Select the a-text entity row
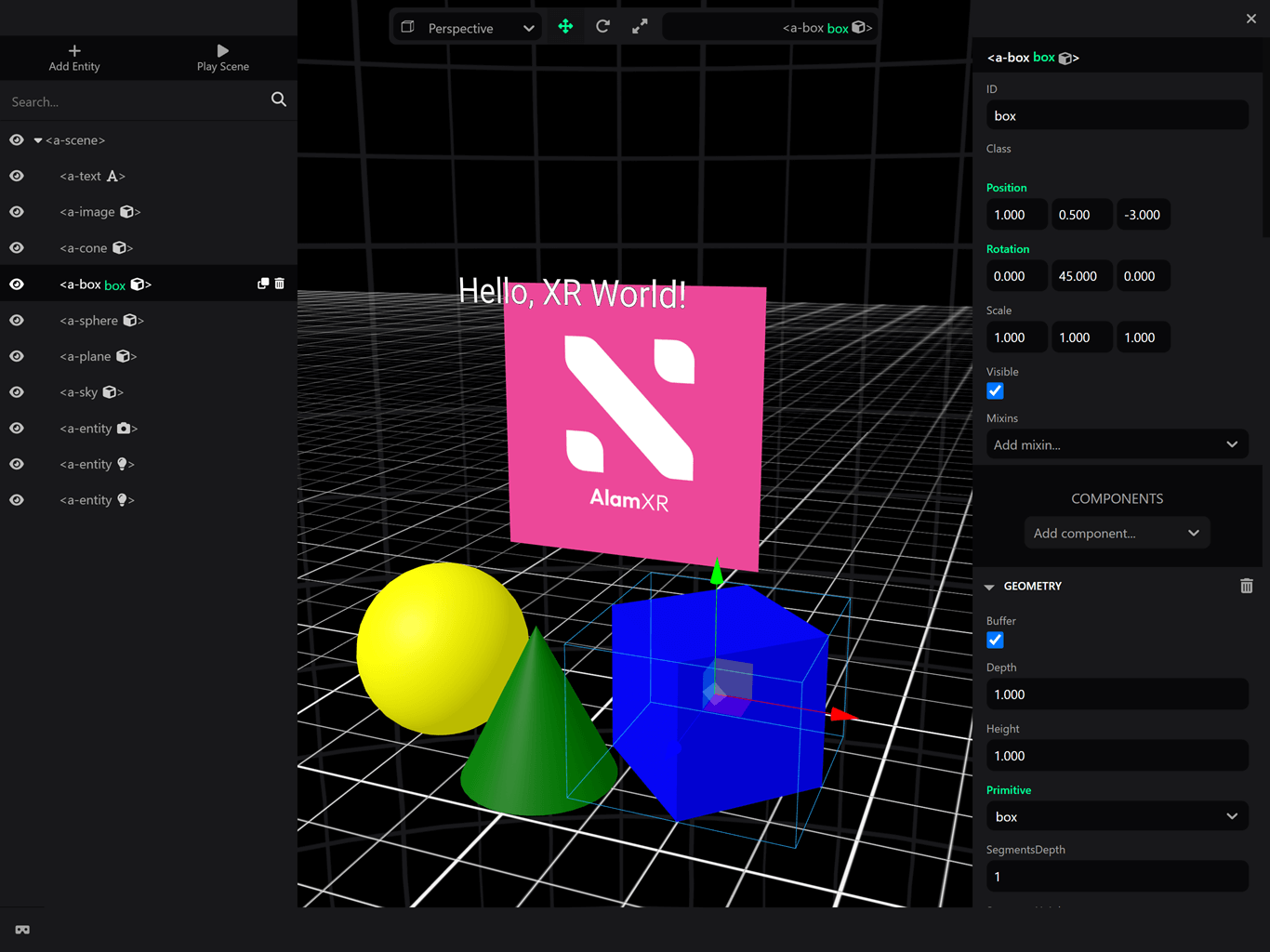Screen dimensions: 1270x952 tap(149, 176)
